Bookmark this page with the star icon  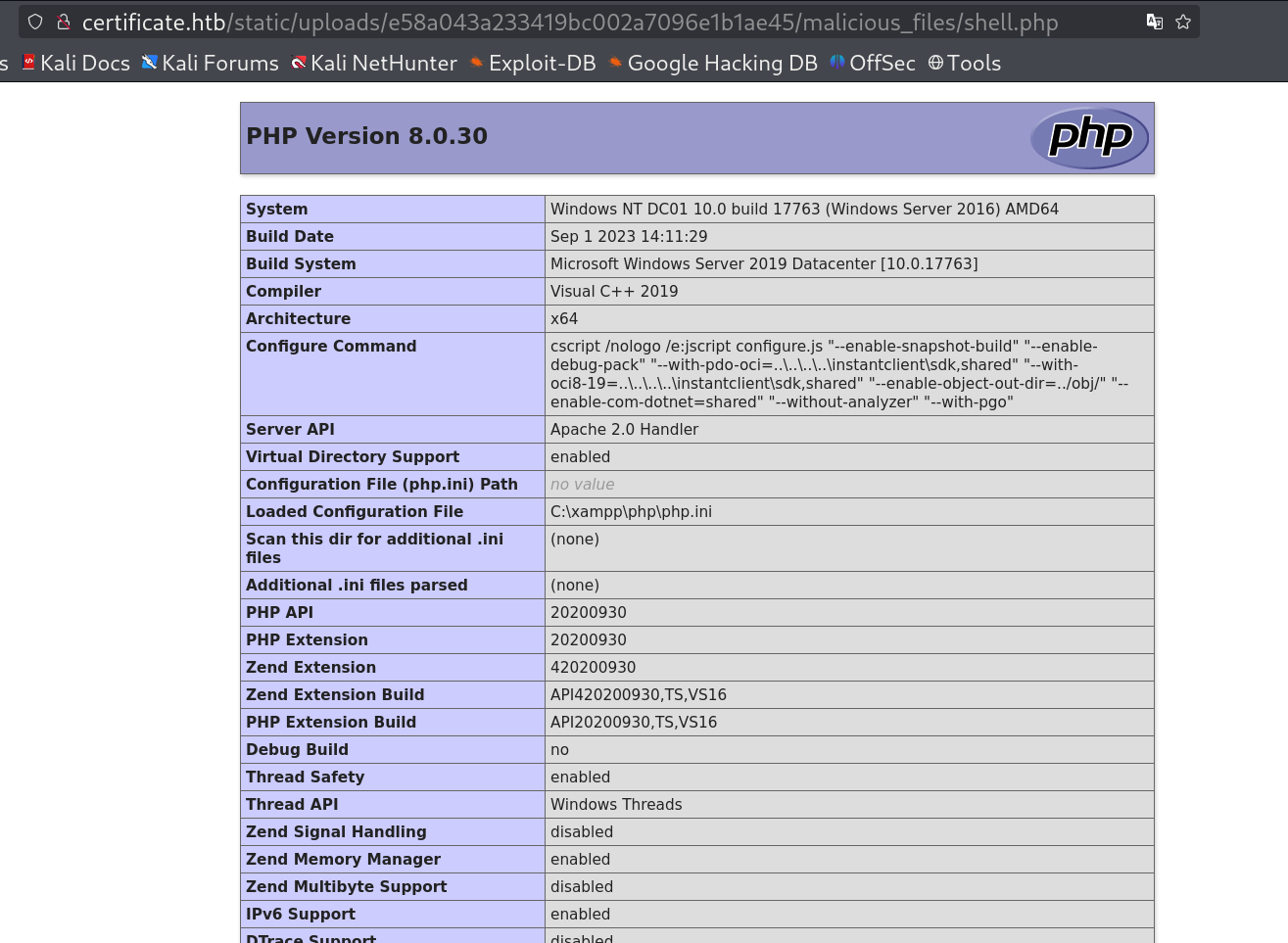tap(1183, 22)
